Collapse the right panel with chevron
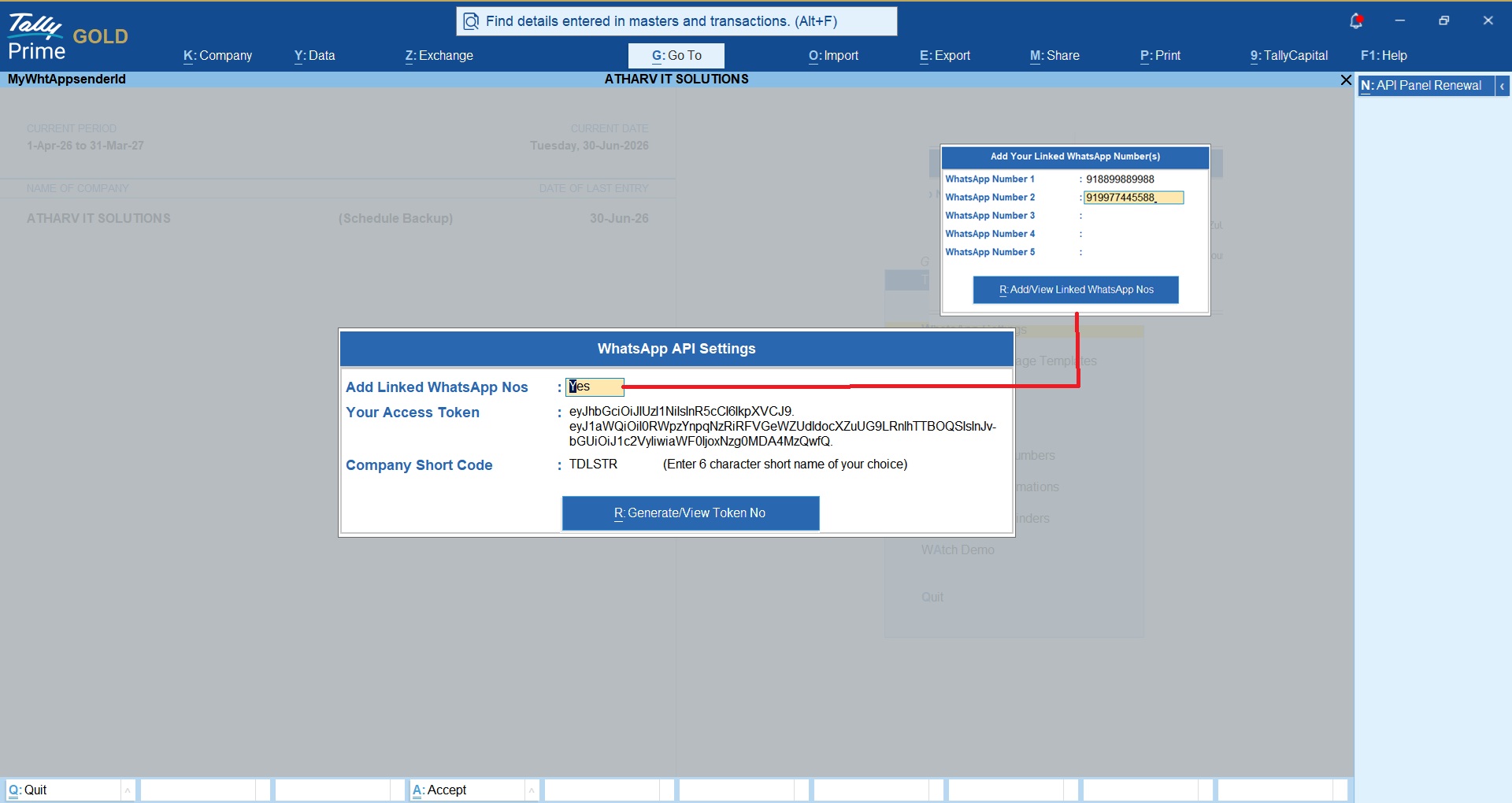This screenshot has height=803, width=1512. coord(1503,86)
